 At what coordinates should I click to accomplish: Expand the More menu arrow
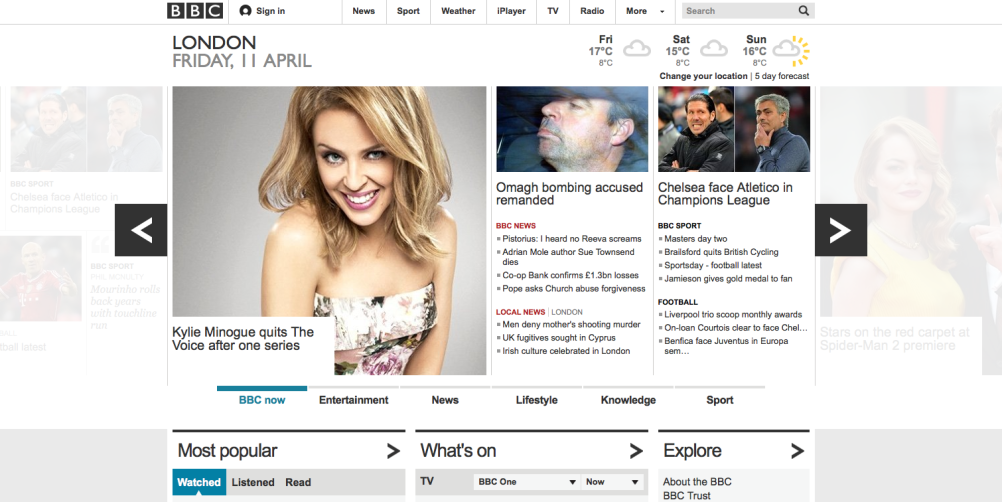[662, 11]
